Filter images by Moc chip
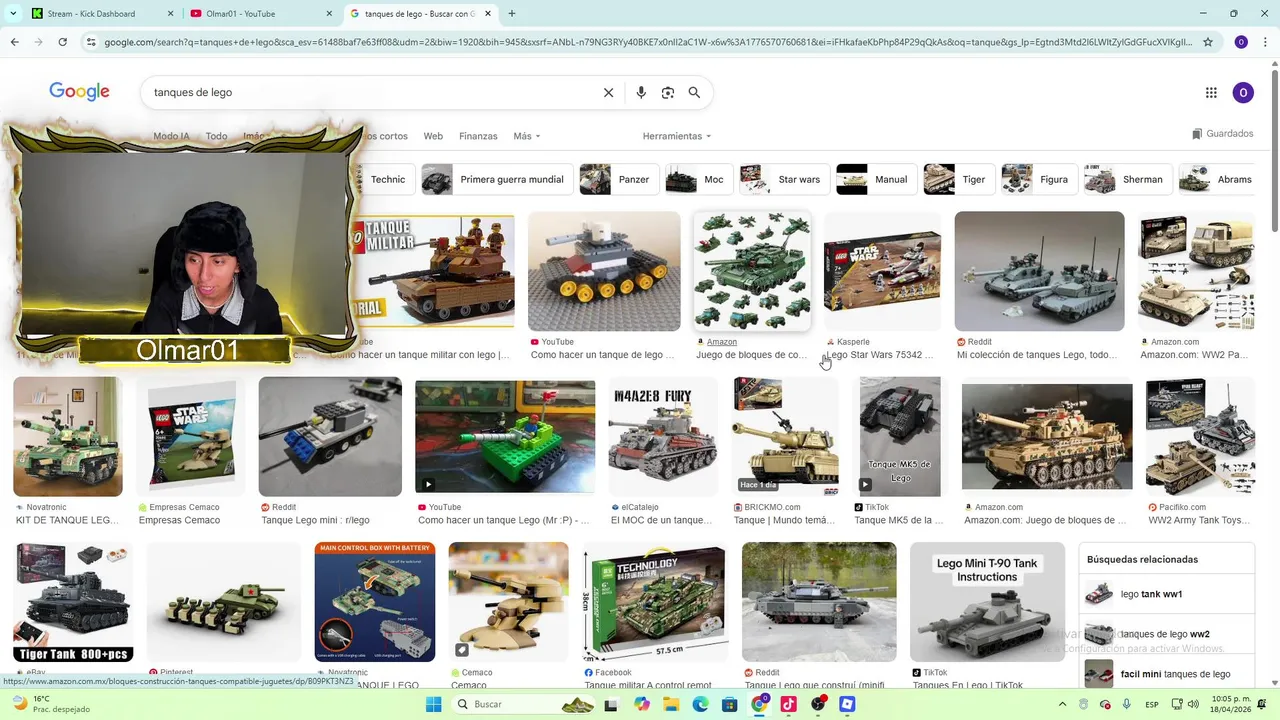The width and height of the screenshot is (1280, 720). click(x=699, y=179)
